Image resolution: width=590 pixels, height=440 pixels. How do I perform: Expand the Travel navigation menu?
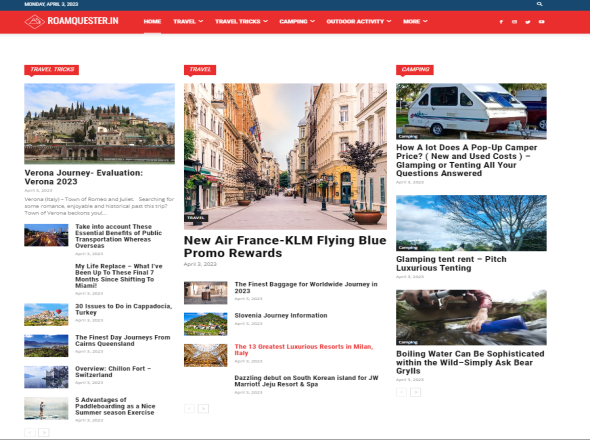(188, 21)
